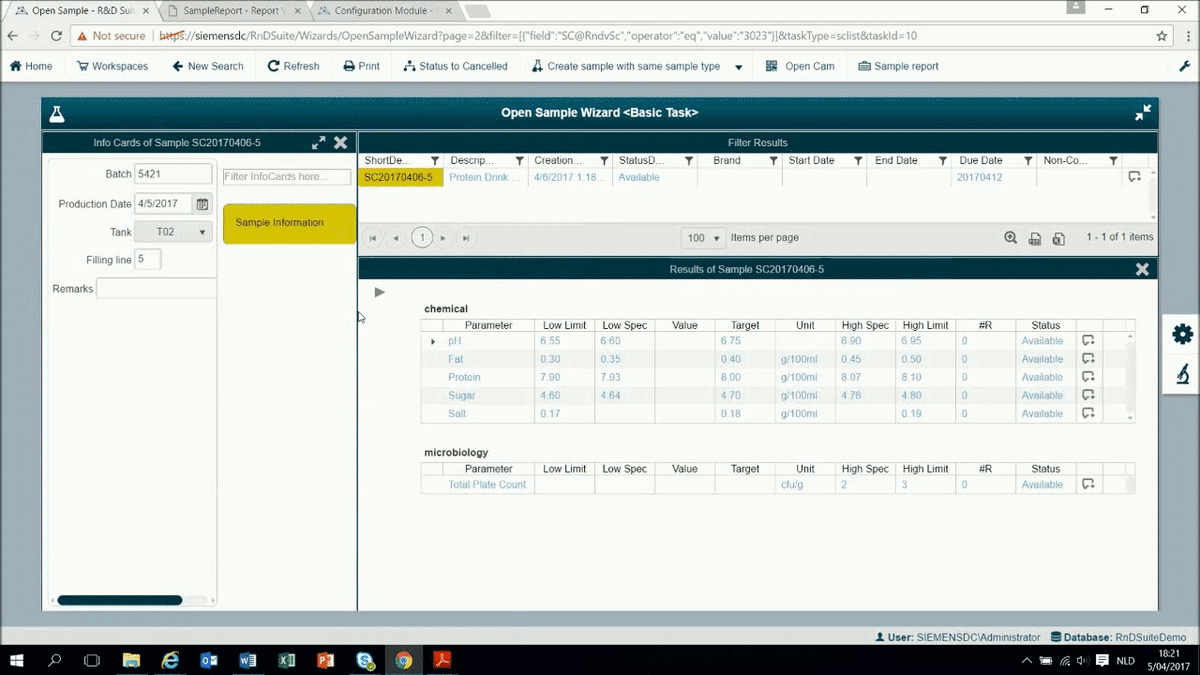Click the Filter InfoCards search box
Viewport: 1200px width, 675px height.
click(287, 177)
